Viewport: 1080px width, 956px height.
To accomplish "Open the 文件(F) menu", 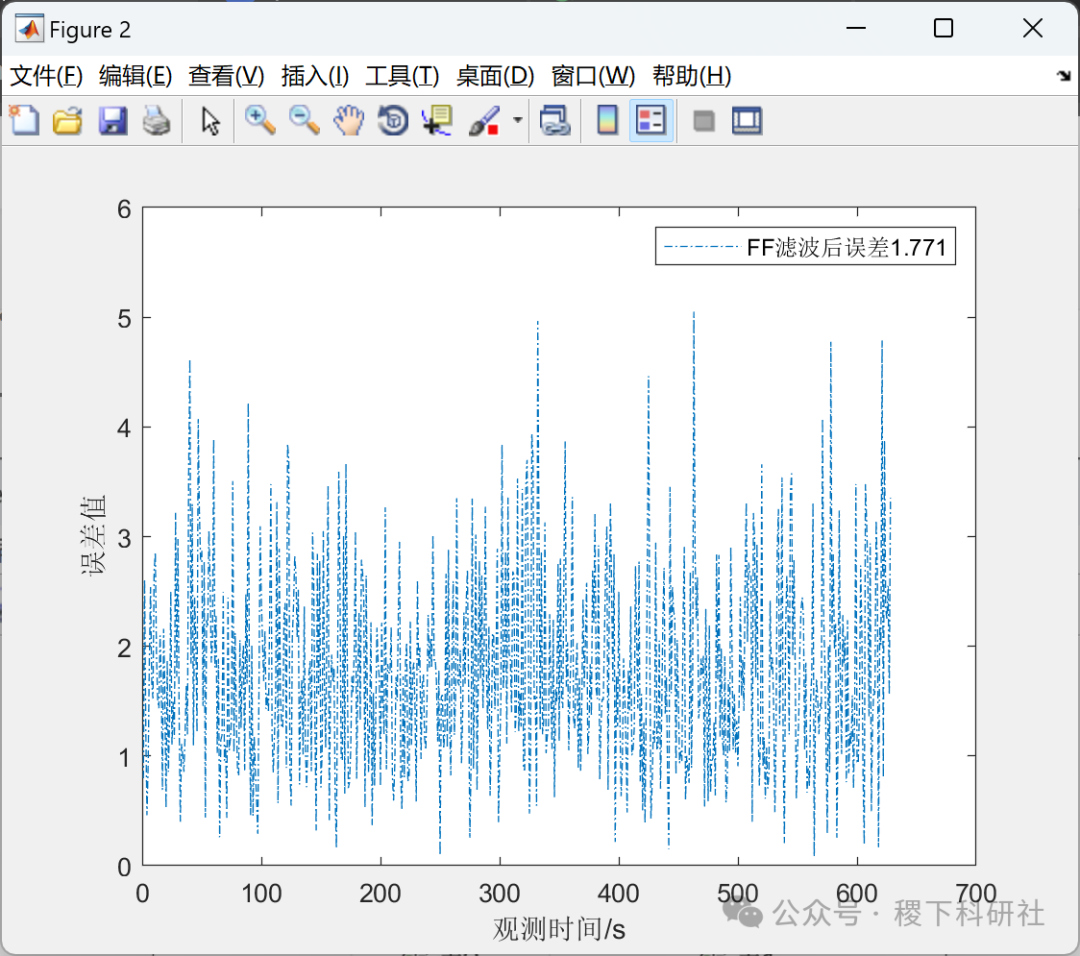I will tap(46, 76).
